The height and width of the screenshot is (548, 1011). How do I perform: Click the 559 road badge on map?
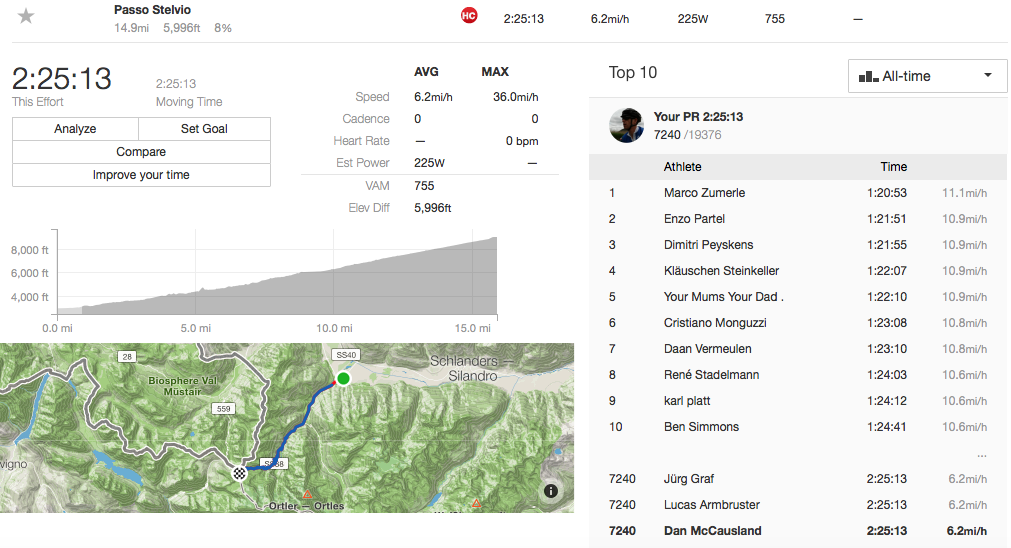[222, 409]
